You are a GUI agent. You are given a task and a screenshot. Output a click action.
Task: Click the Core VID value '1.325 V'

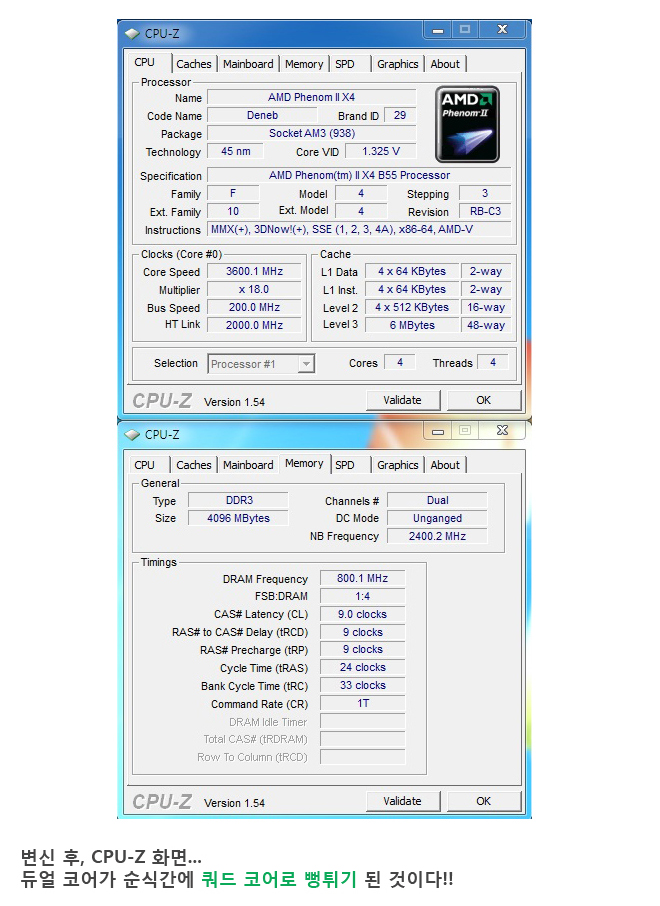381,151
